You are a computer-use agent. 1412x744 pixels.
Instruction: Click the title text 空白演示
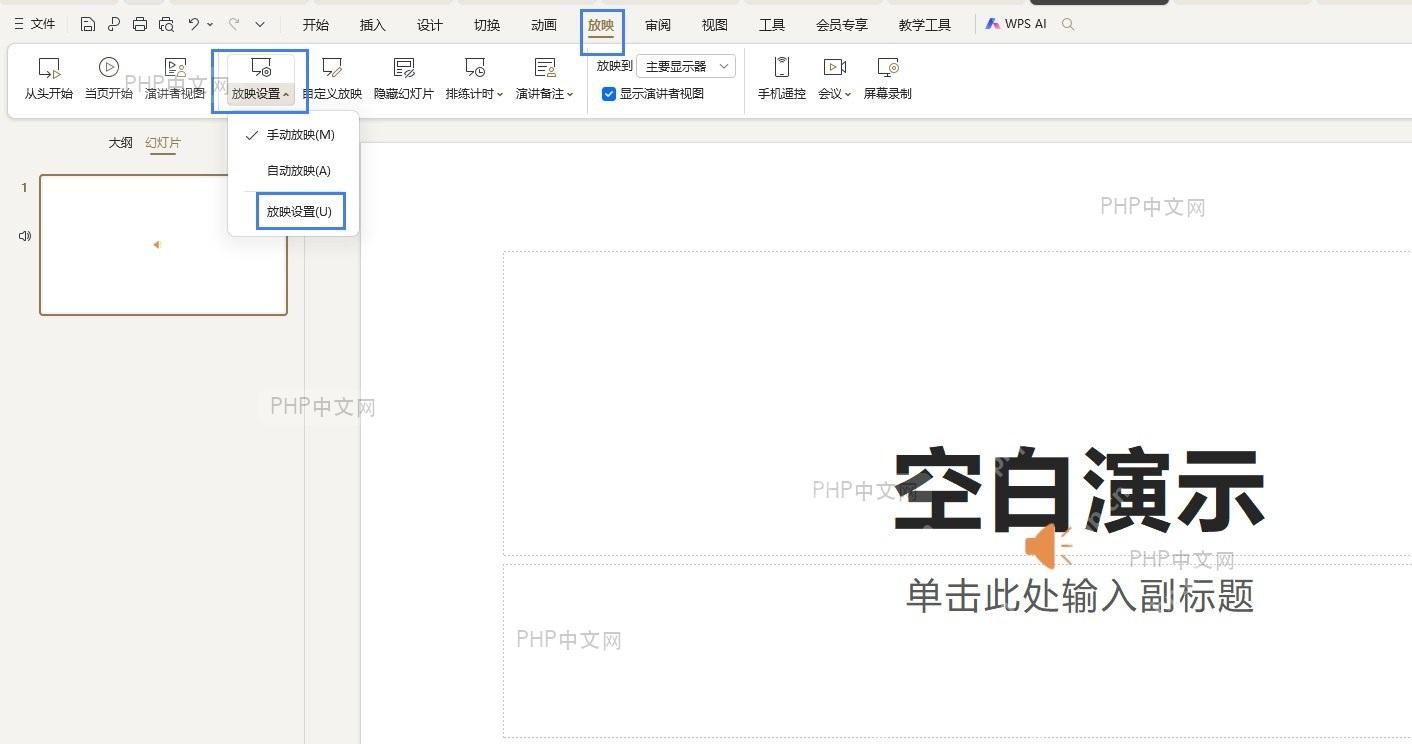click(1080, 491)
